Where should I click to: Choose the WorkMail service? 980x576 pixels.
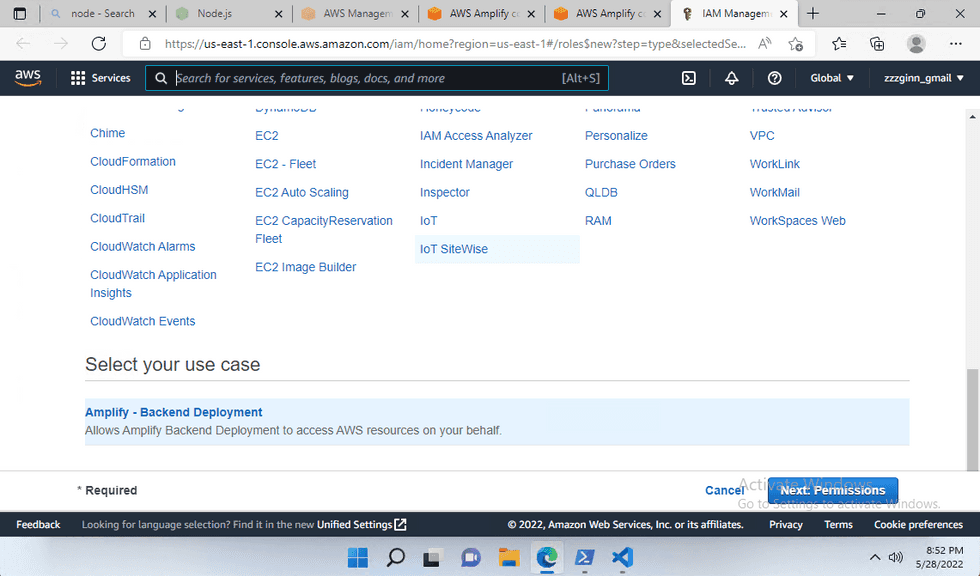pyautogui.click(x=774, y=192)
